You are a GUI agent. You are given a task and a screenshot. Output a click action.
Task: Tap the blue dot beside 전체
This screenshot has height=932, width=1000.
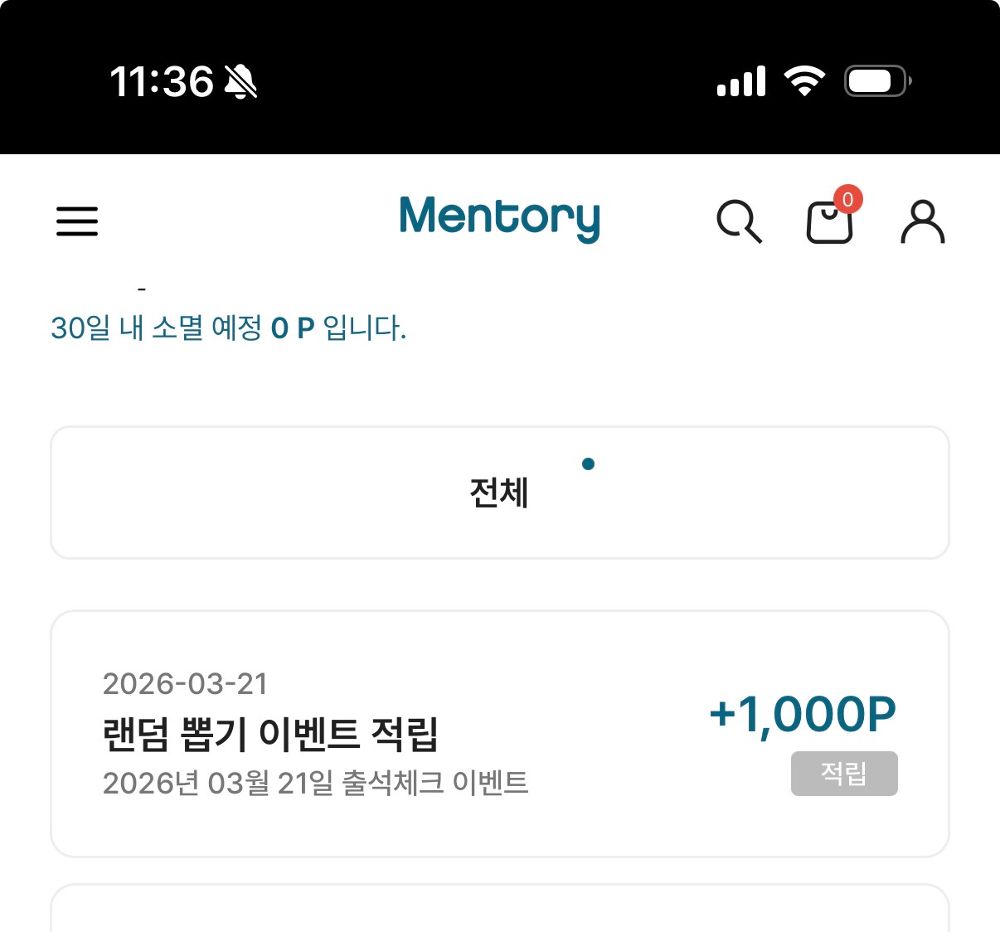pyautogui.click(x=589, y=464)
